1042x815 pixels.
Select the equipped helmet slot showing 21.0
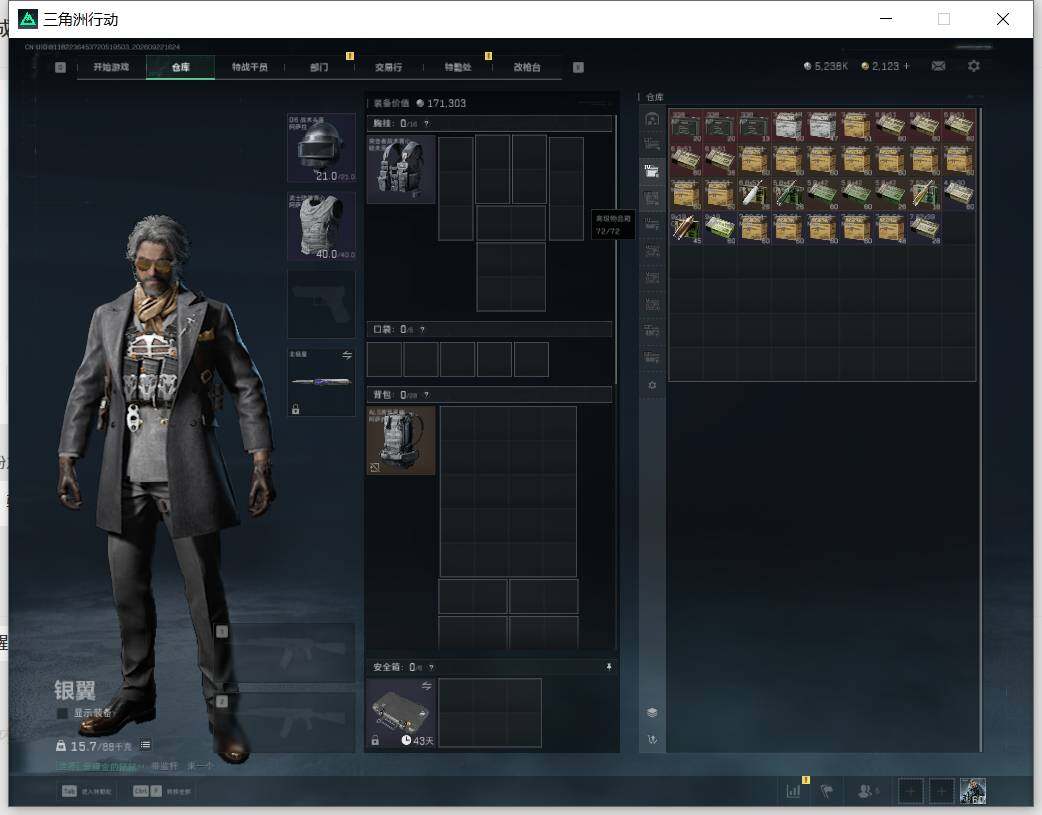point(321,148)
